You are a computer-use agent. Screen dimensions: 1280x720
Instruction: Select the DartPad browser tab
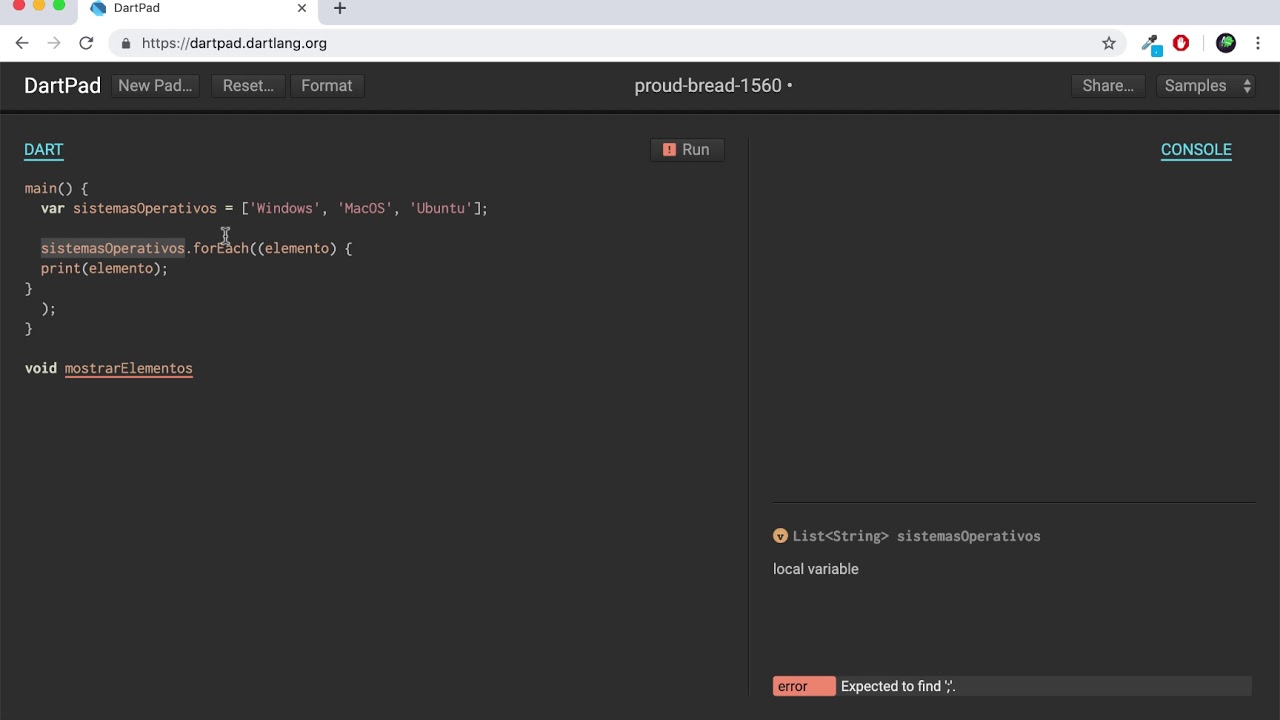pyautogui.click(x=200, y=9)
